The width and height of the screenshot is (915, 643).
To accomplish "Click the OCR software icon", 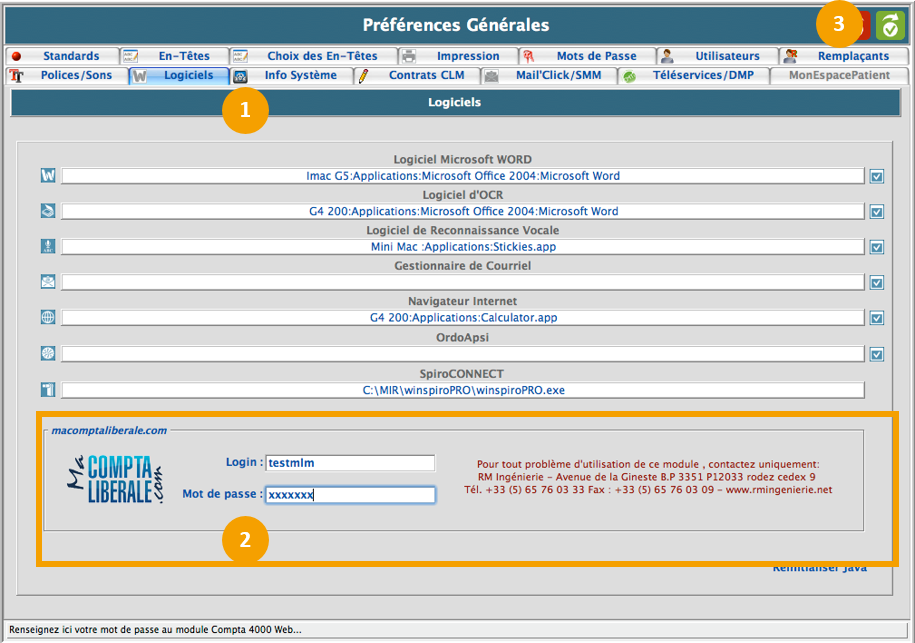I will coord(47,211).
